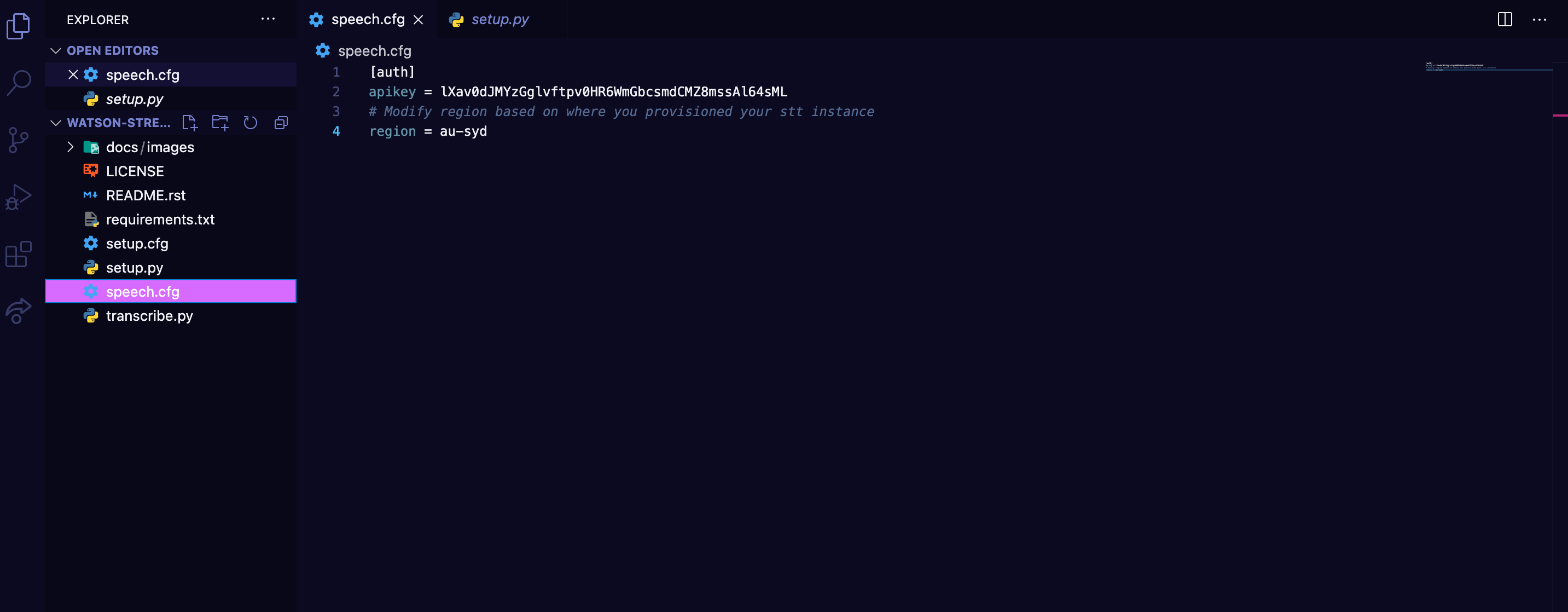The width and height of the screenshot is (1568, 612).
Task: Collapse the WATSON-STRE project section
Action: [x=55, y=123]
